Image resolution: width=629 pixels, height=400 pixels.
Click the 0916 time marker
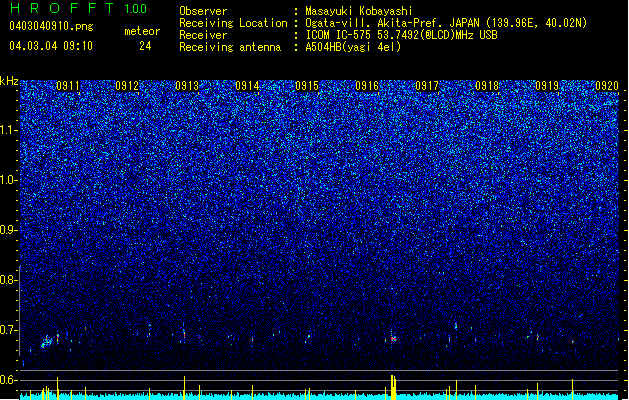tap(367, 86)
